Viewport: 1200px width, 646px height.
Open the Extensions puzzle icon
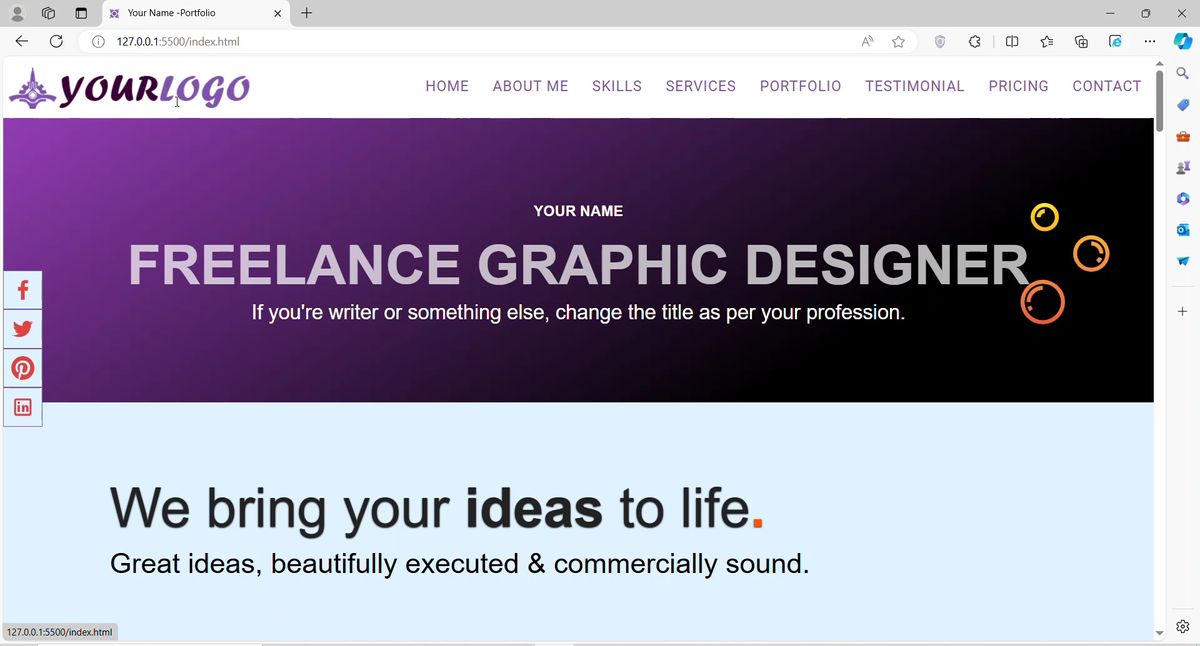pos(974,42)
